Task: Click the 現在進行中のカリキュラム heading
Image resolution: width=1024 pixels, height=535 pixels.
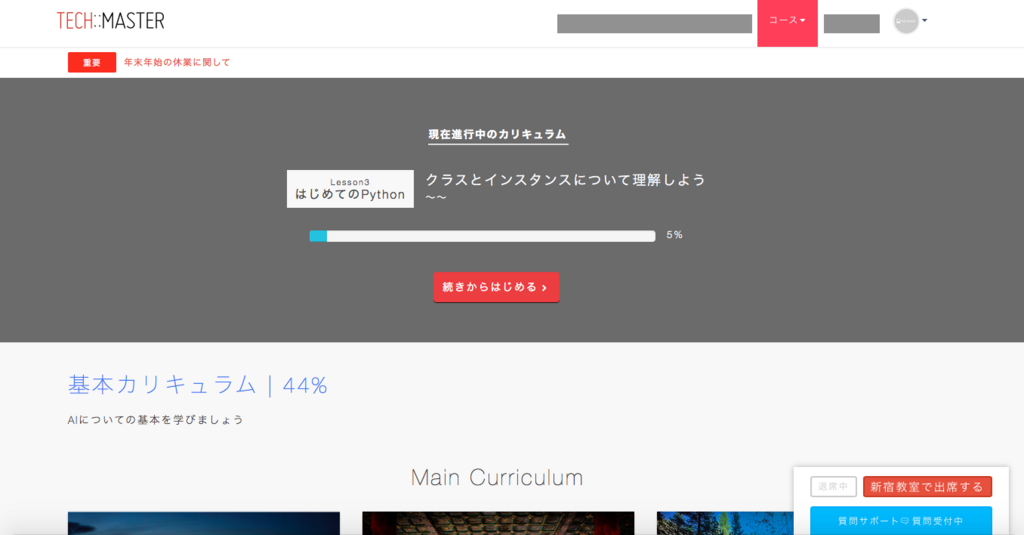Action: coord(498,135)
